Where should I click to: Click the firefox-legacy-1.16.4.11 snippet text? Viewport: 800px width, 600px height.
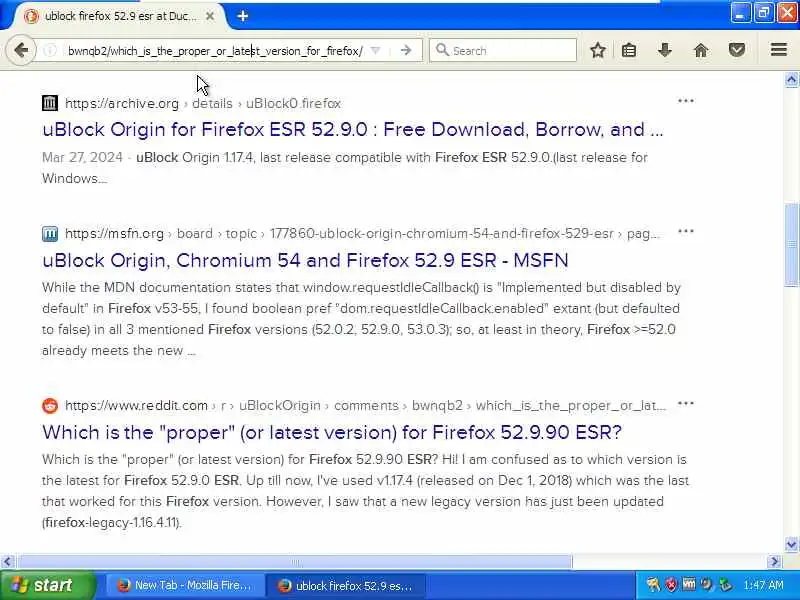pyautogui.click(x=112, y=522)
